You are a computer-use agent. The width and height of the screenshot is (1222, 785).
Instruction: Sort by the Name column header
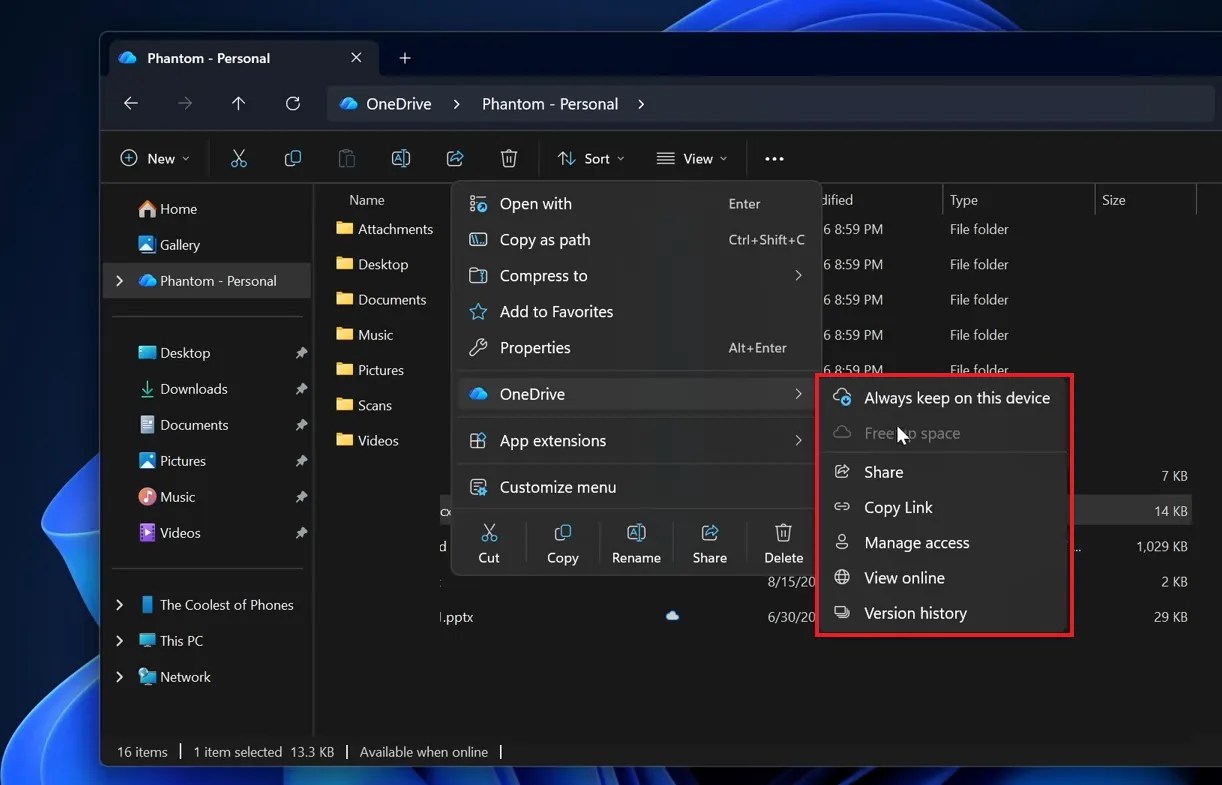[x=367, y=200]
